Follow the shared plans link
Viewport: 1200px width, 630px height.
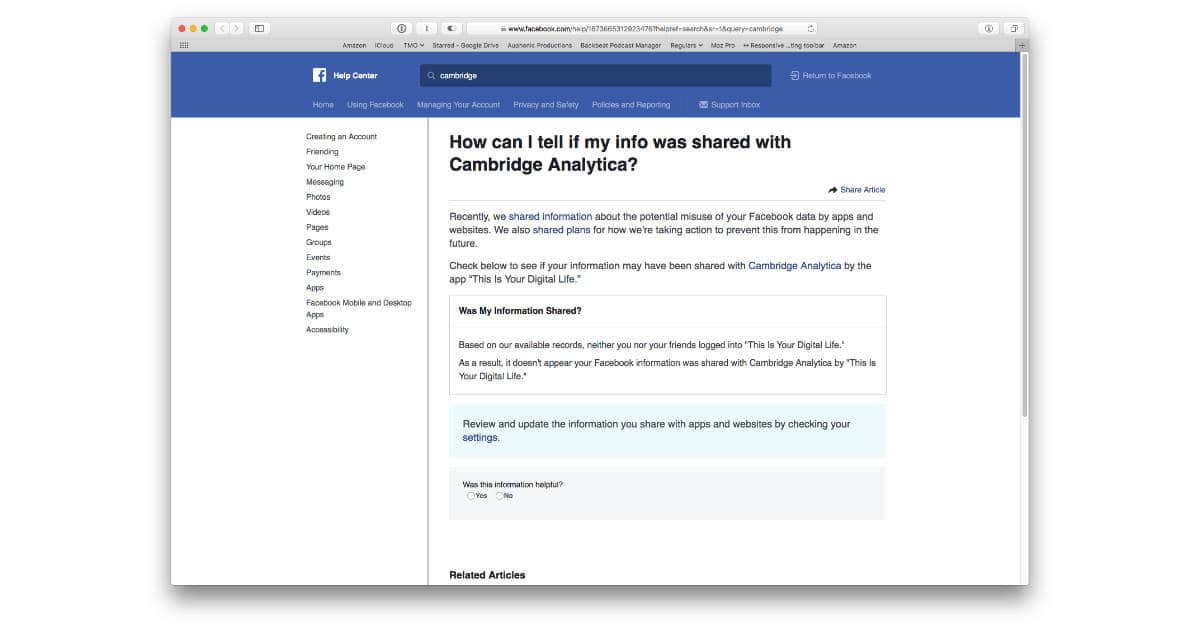[x=561, y=230]
